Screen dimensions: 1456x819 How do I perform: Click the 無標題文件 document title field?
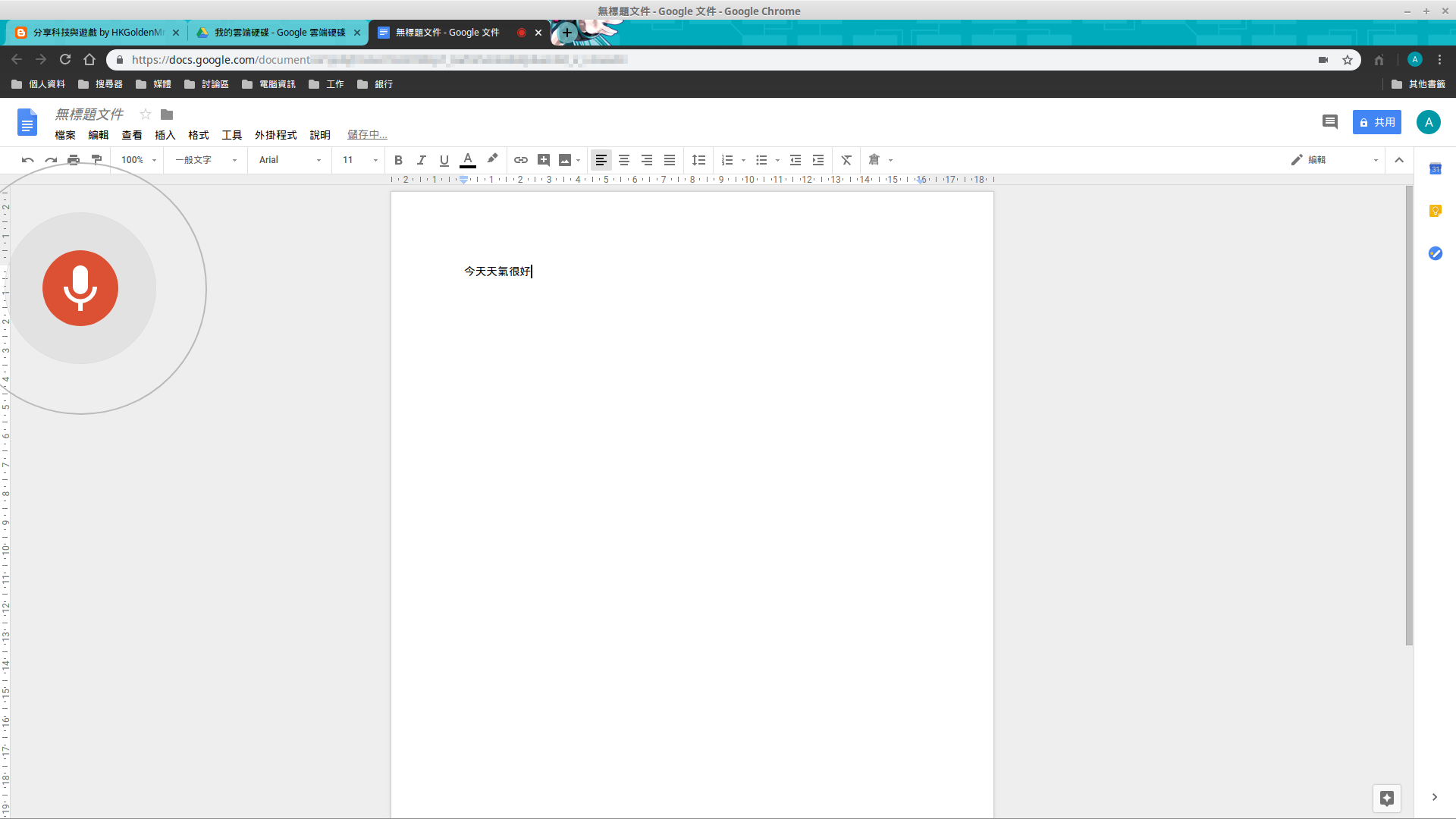pyautogui.click(x=89, y=115)
